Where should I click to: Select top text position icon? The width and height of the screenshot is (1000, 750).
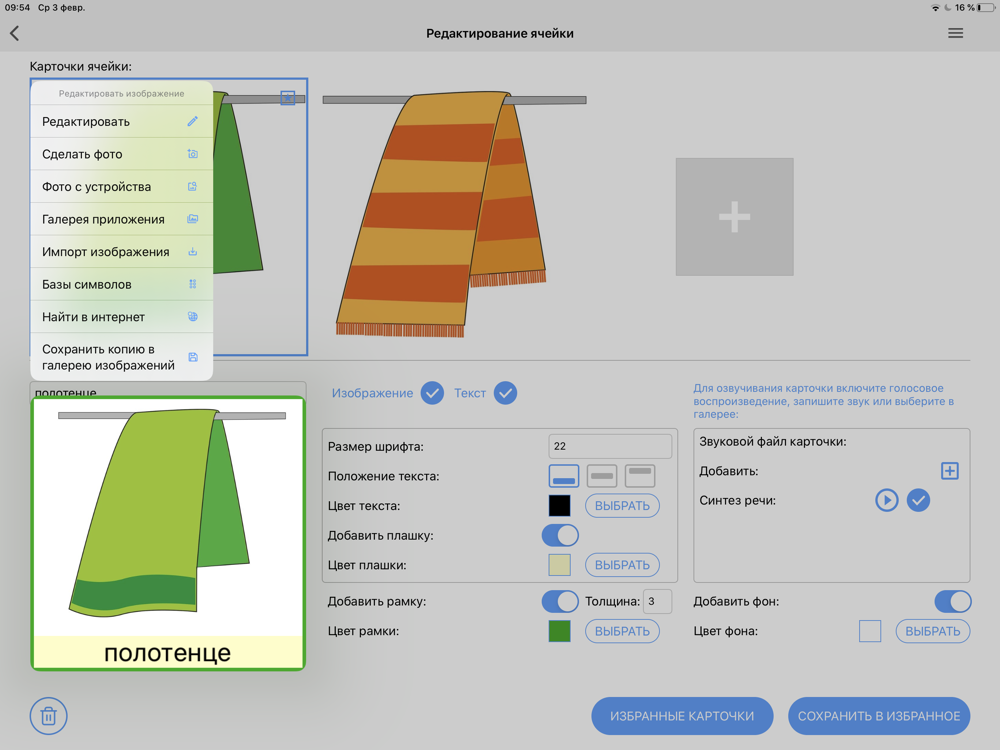tap(640, 477)
